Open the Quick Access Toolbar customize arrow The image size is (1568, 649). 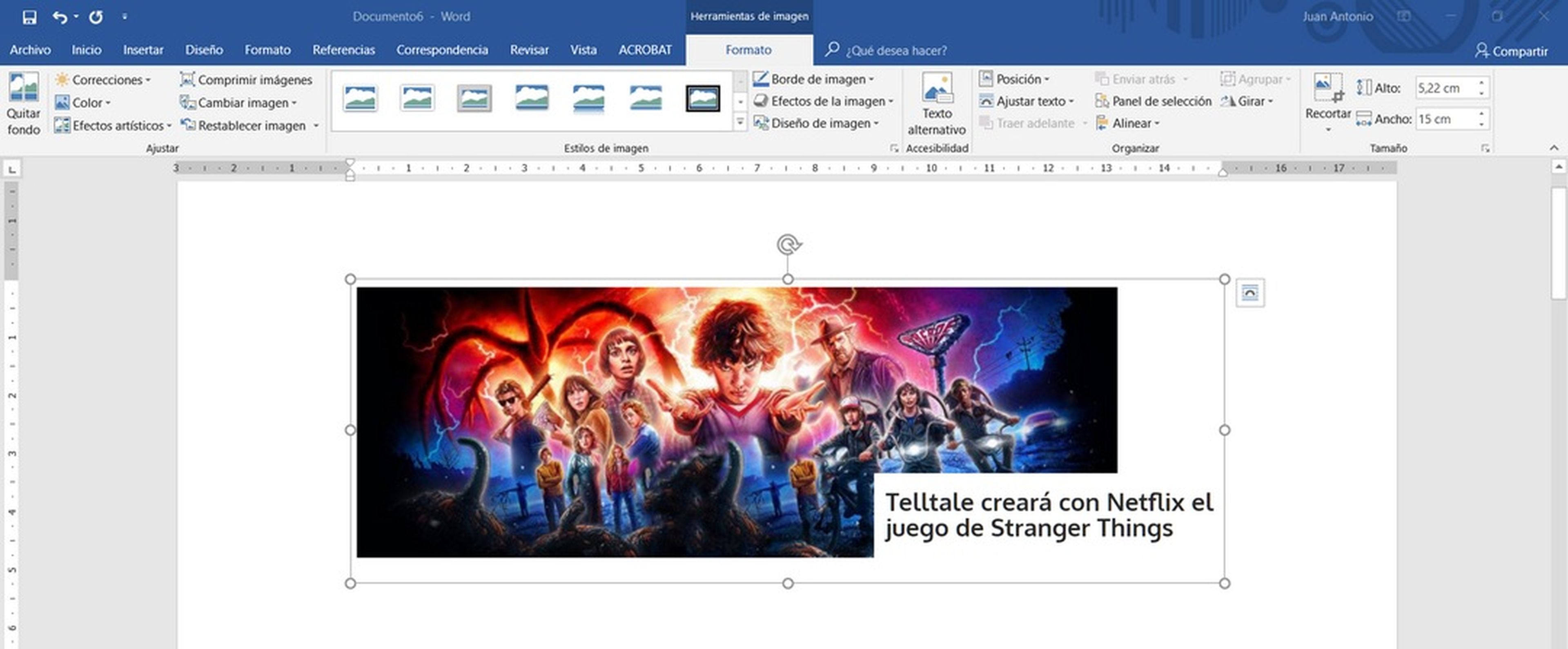[124, 17]
